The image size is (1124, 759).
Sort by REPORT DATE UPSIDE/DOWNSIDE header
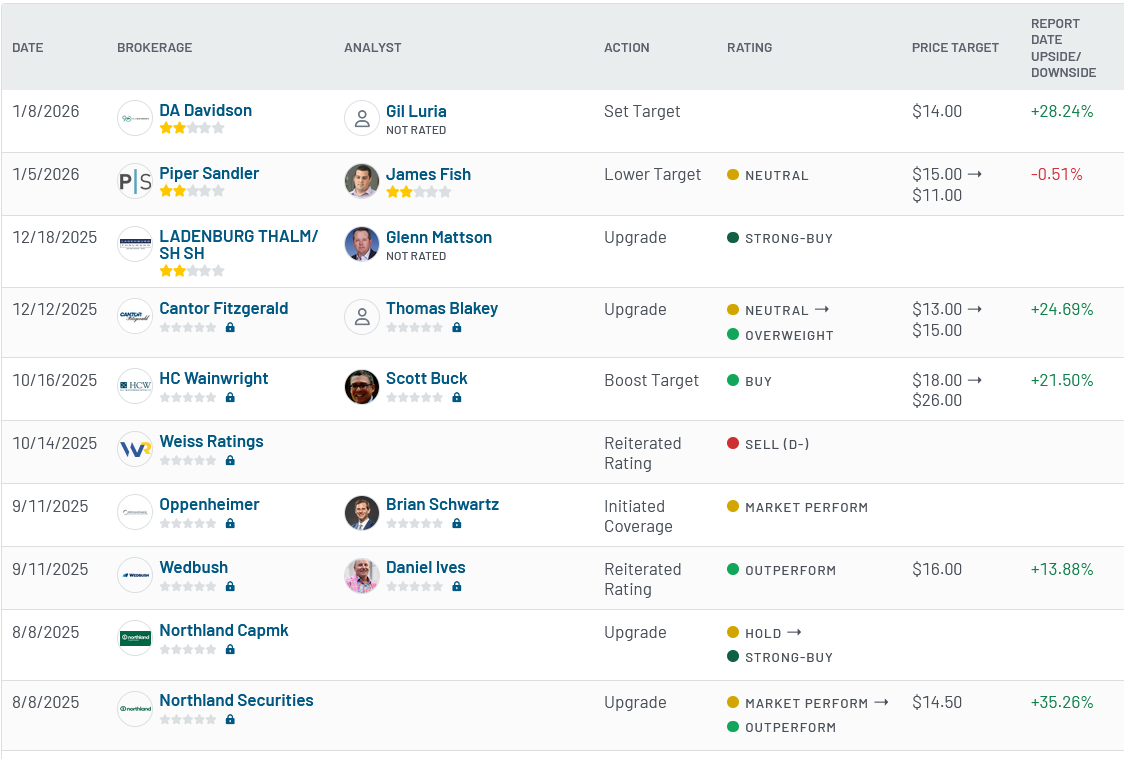(x=1064, y=48)
